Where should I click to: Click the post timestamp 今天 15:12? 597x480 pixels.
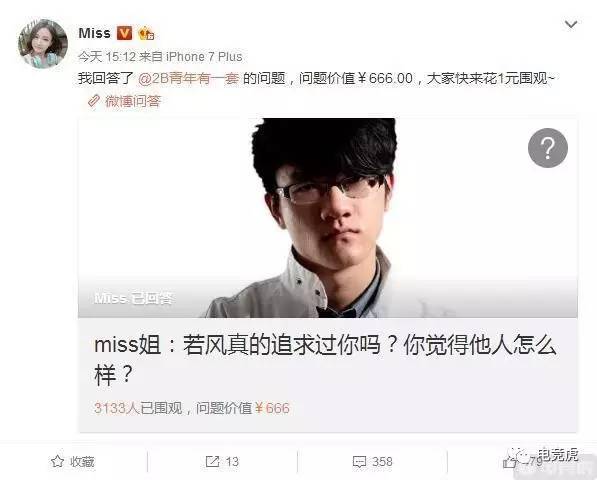pyautogui.click(x=107, y=57)
